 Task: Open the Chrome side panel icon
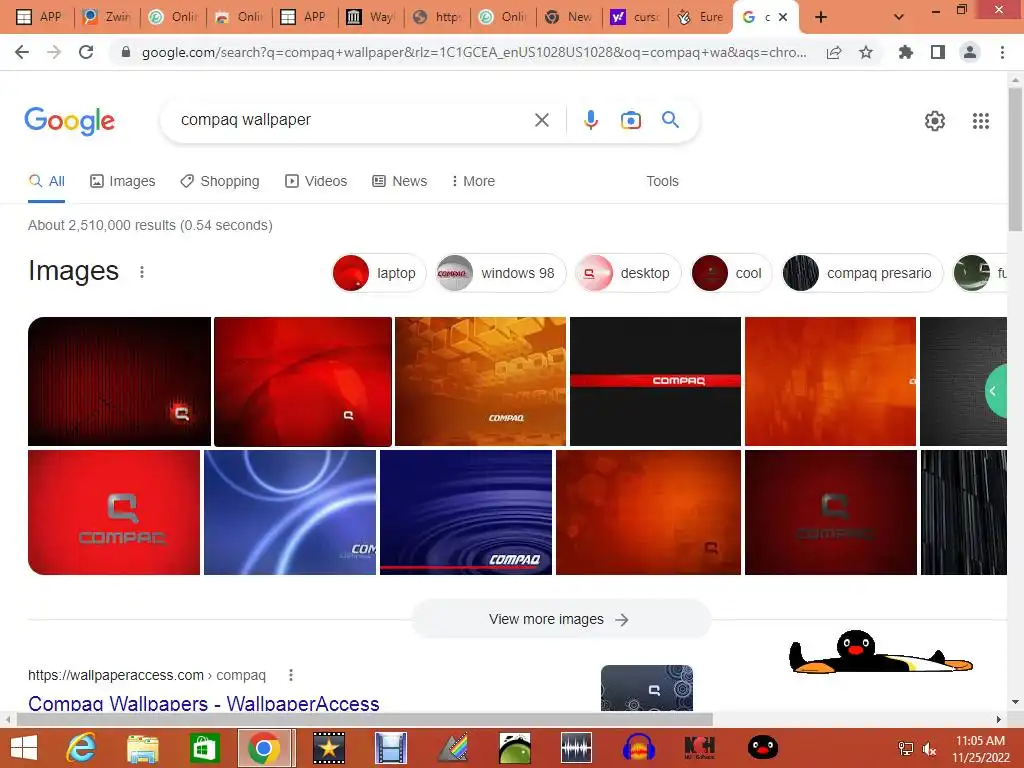point(938,52)
